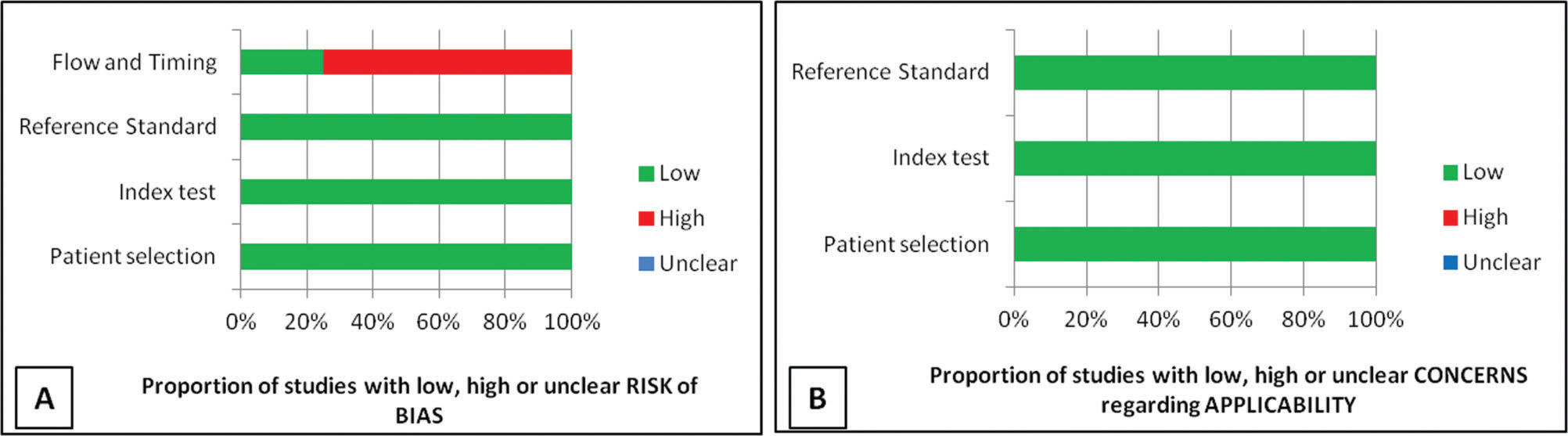
Task: Click the "Flow and Timing" axis label
Action: click(x=134, y=63)
